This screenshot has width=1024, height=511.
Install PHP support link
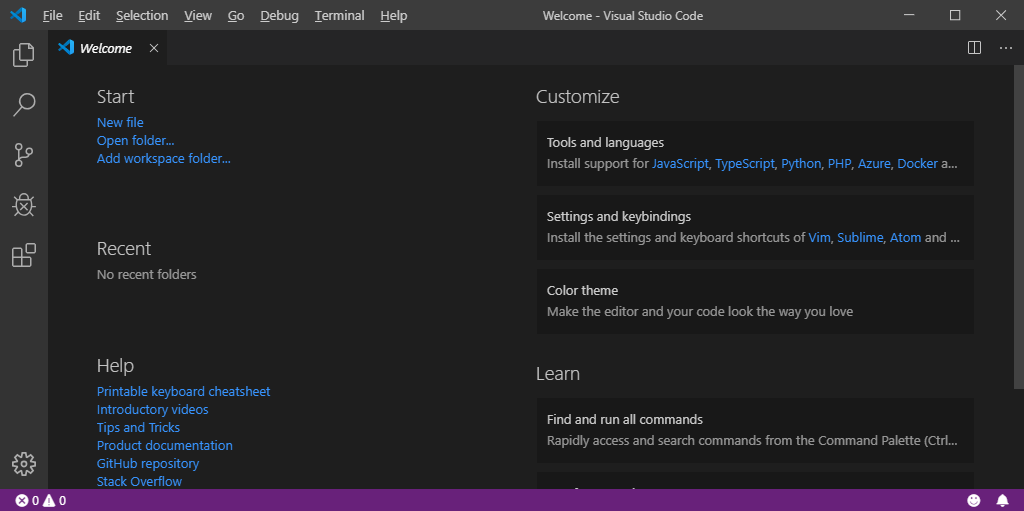(x=839, y=163)
